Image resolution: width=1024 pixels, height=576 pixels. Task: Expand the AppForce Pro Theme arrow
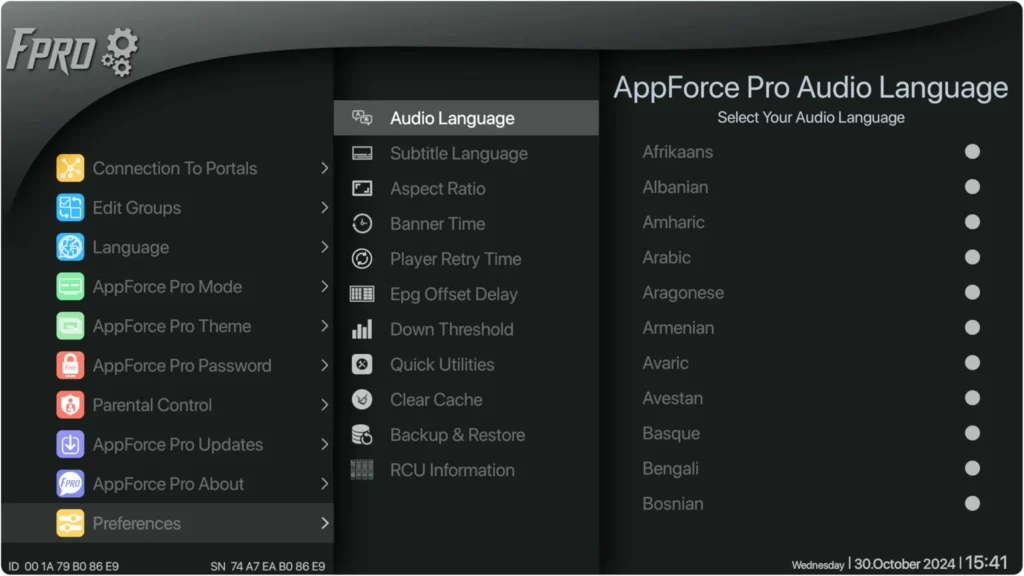[324, 326]
